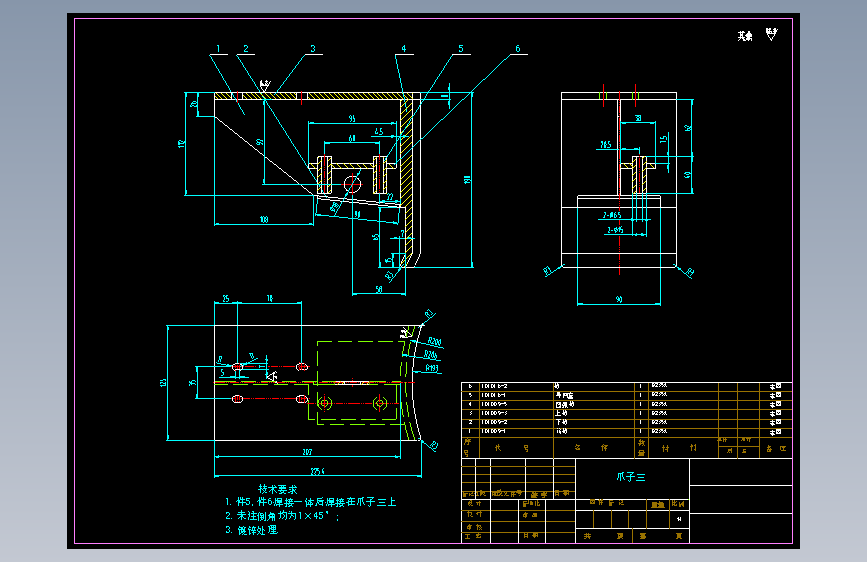The image size is (867, 562).
Task: Click the parts list row numbered 1
Action: (627, 431)
